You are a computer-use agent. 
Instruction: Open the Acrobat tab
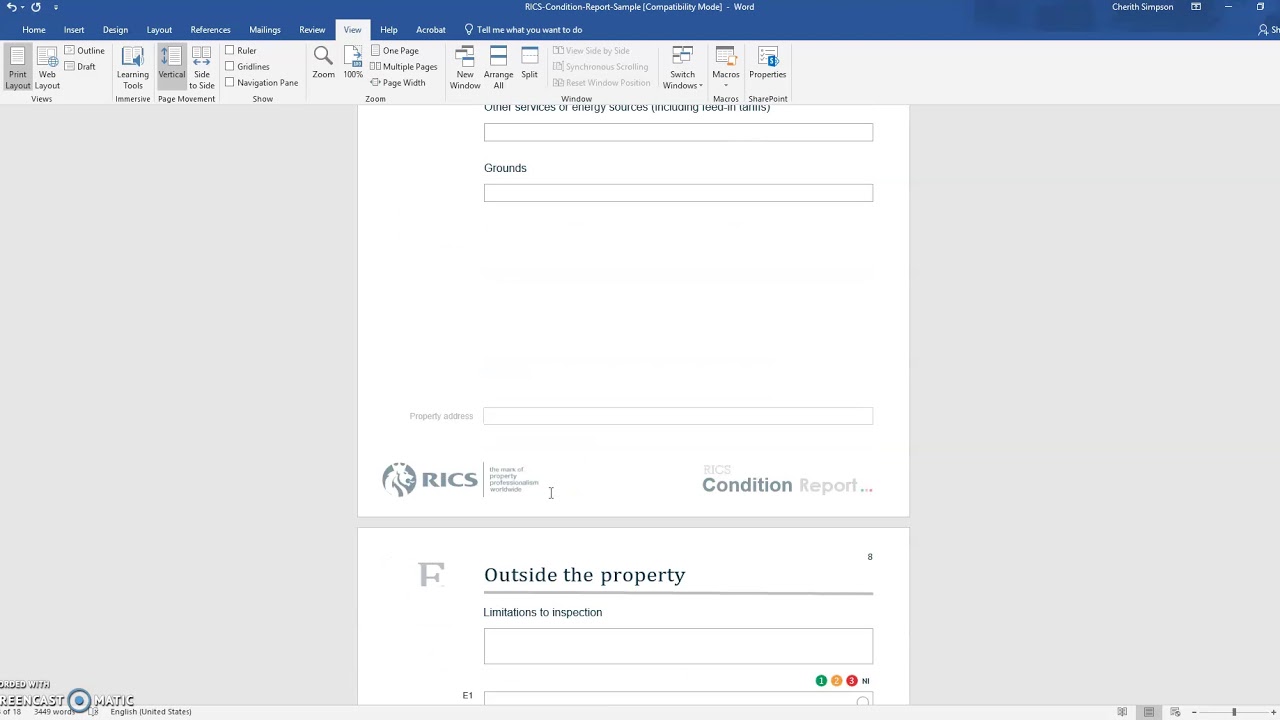point(431,30)
